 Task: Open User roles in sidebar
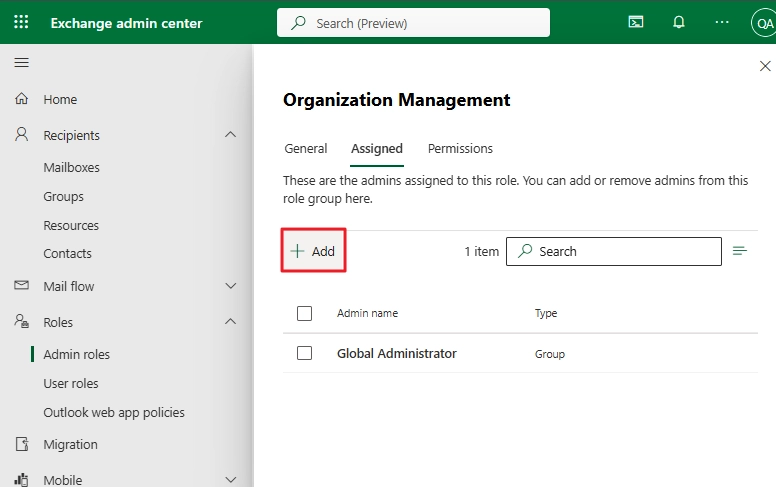(x=71, y=383)
